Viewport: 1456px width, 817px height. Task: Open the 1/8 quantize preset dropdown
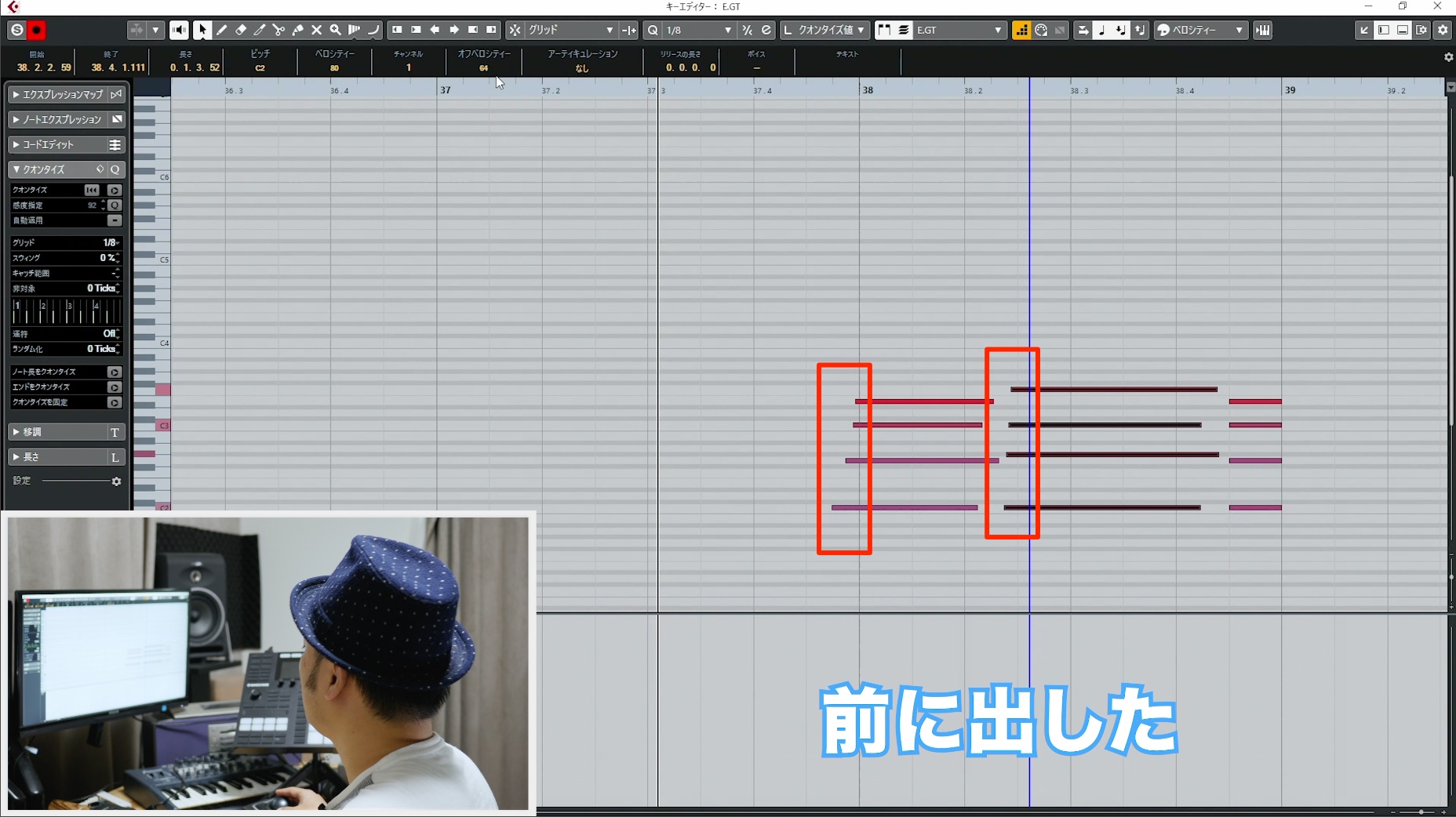[698, 30]
